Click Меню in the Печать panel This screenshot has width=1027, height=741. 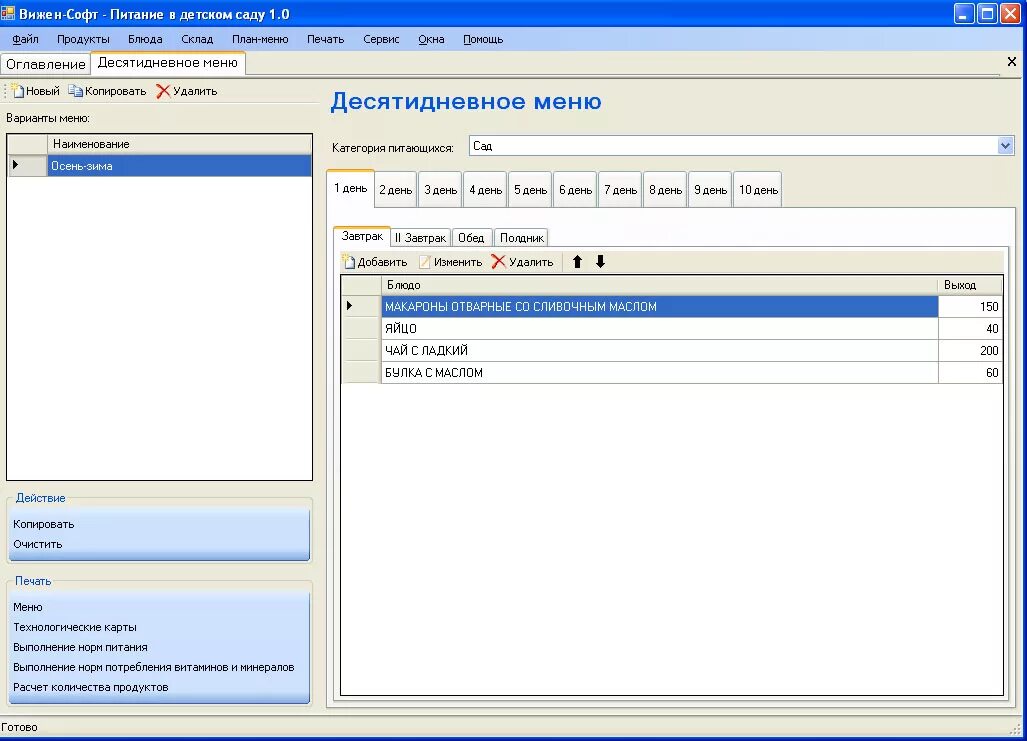pos(28,607)
